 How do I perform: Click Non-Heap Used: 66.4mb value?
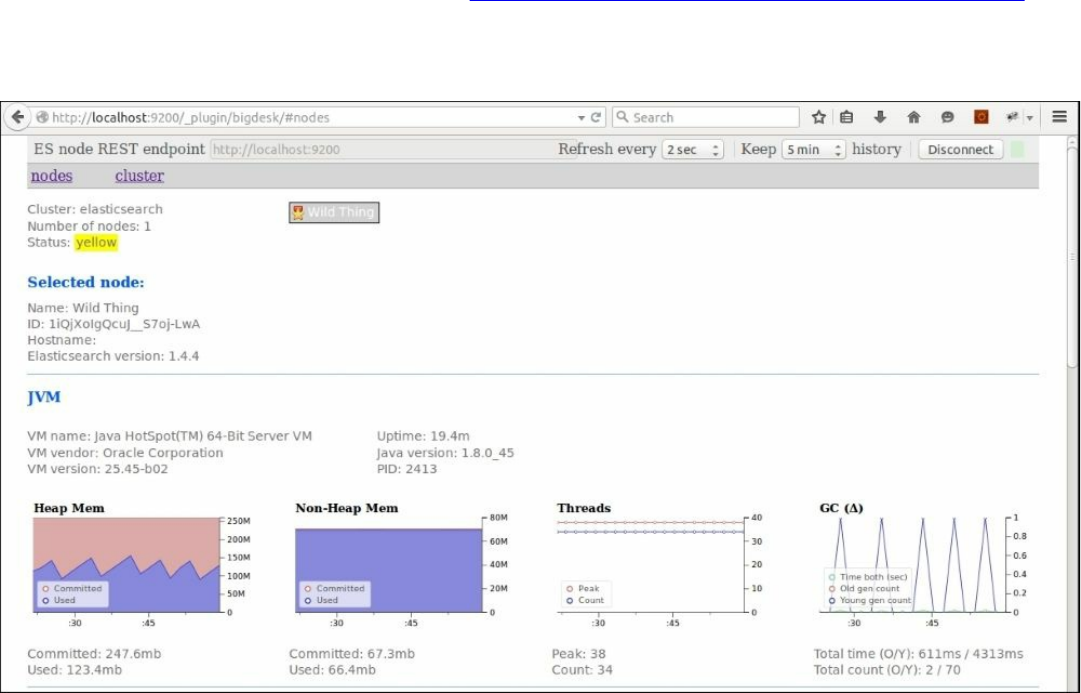coord(332,670)
